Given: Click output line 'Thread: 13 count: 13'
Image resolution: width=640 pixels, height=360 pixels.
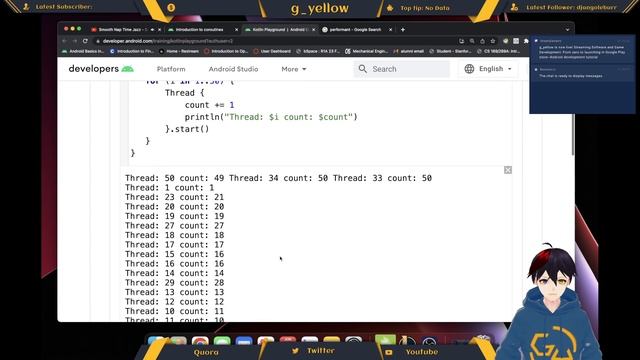Looking at the screenshot, I should tap(174, 292).
